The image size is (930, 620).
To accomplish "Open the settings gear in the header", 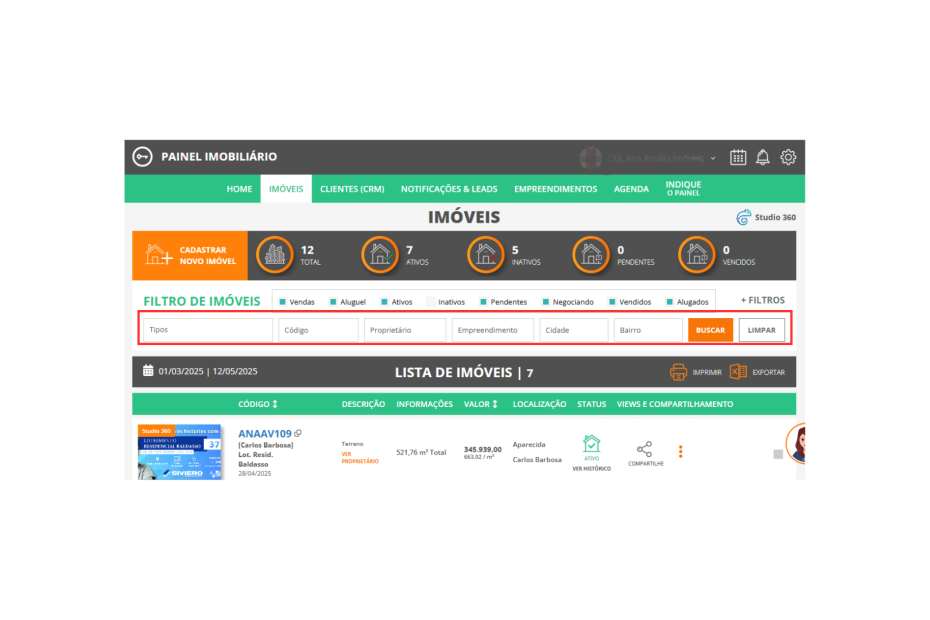I will (788, 157).
